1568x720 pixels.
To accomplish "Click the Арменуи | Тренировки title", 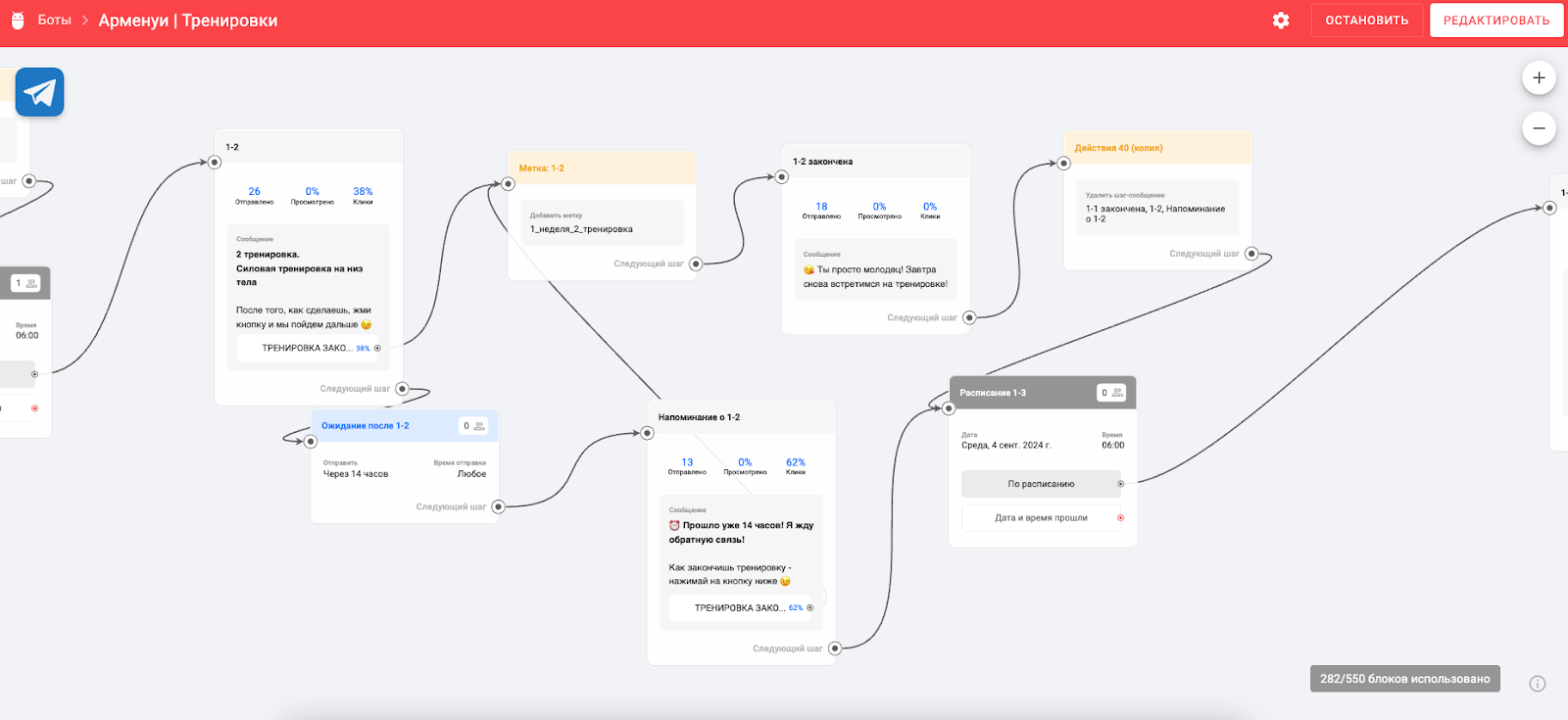I will [188, 21].
